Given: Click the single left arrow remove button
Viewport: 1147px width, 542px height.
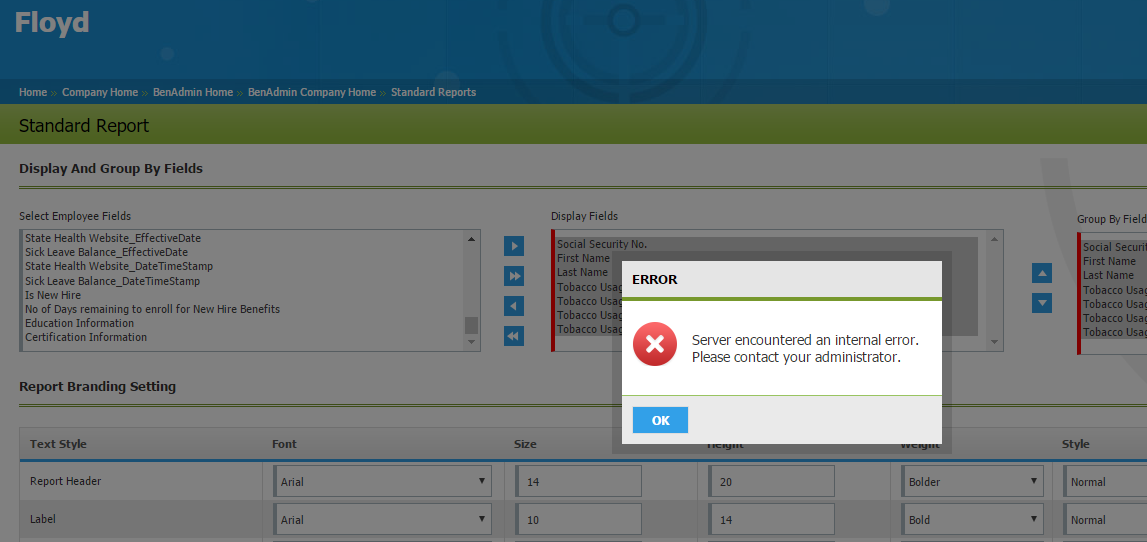Looking at the screenshot, I should [514, 306].
